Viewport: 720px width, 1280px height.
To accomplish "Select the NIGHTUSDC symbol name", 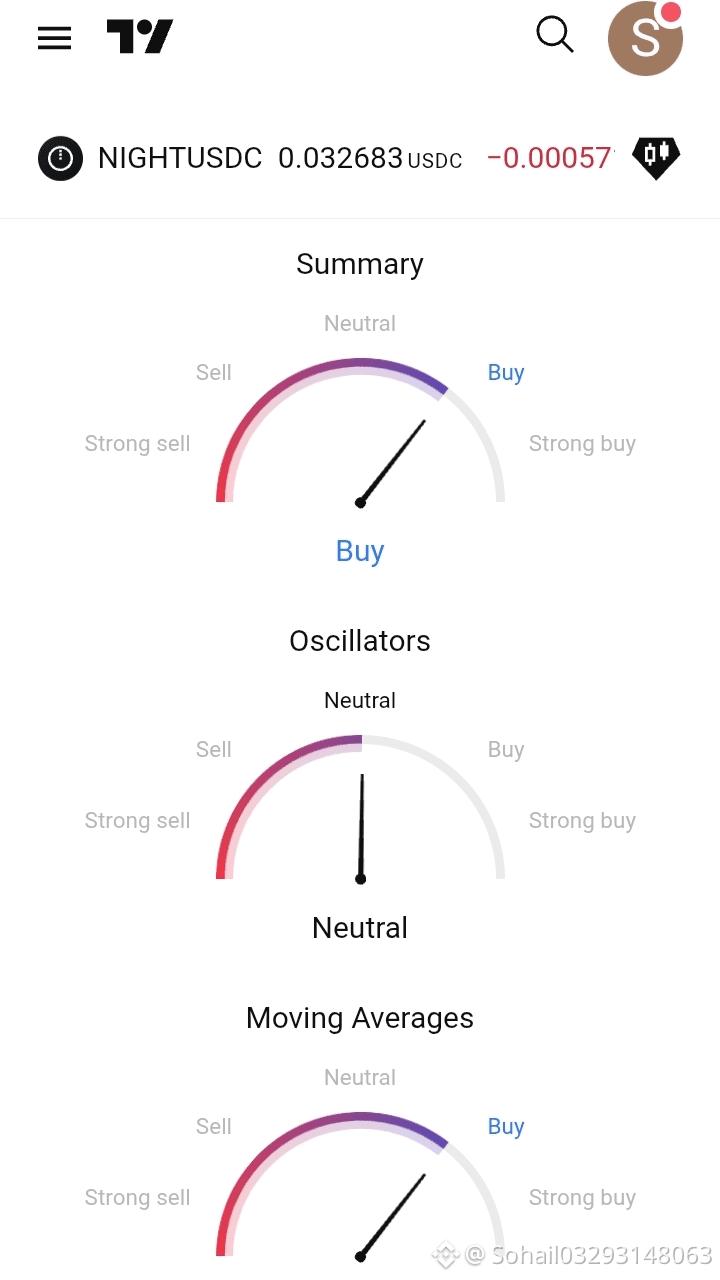I will [x=180, y=158].
